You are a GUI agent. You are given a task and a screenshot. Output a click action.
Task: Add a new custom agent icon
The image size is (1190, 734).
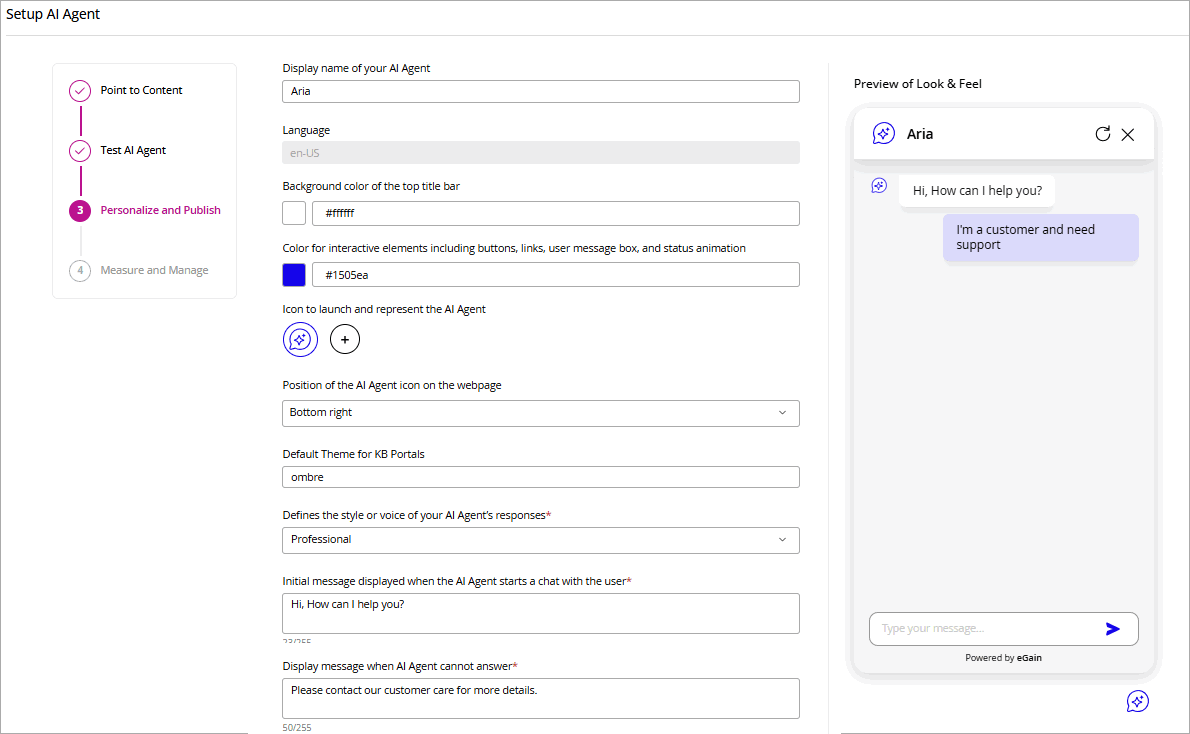point(345,340)
